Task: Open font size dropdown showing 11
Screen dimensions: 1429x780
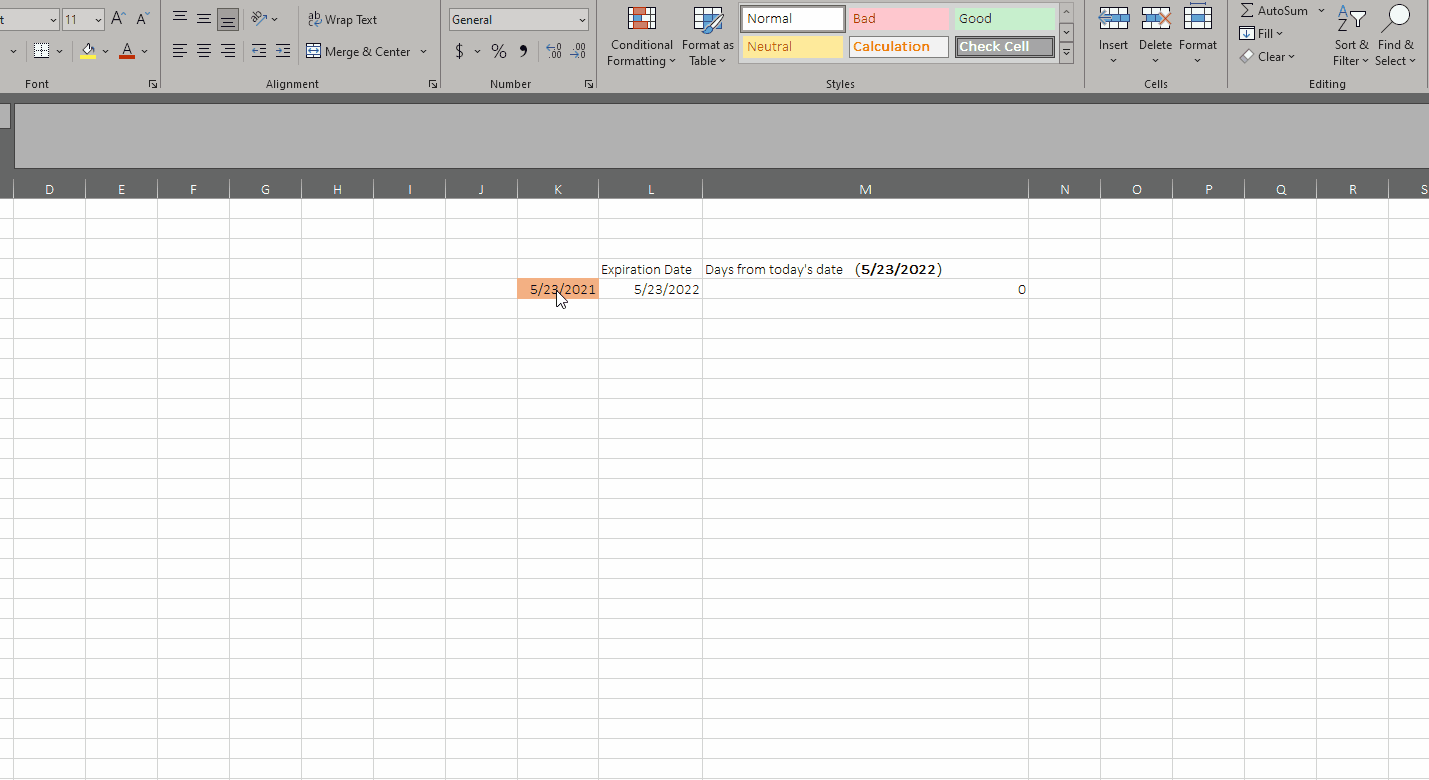Action: (98, 20)
